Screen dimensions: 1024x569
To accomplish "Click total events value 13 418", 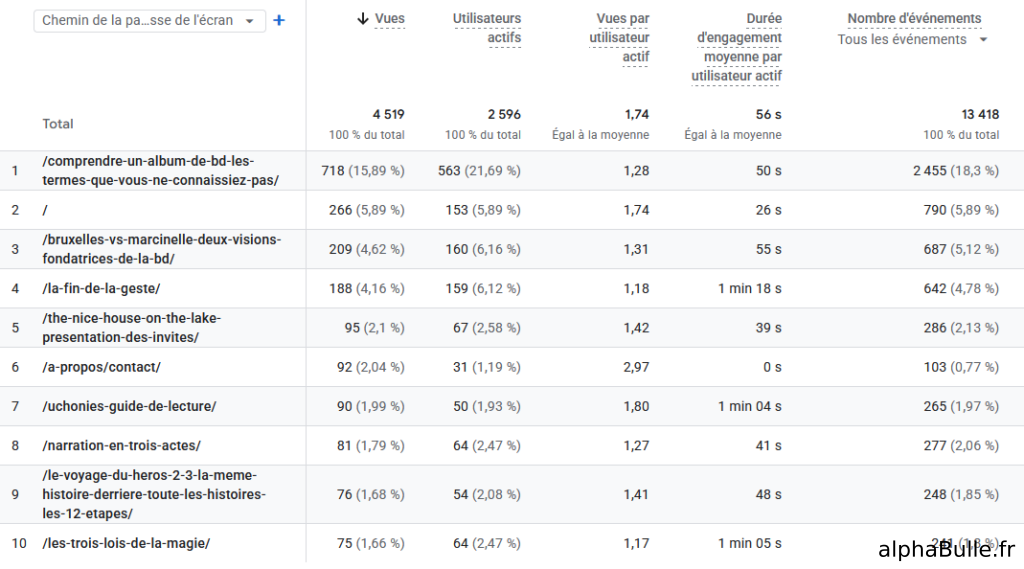I will click(980, 114).
